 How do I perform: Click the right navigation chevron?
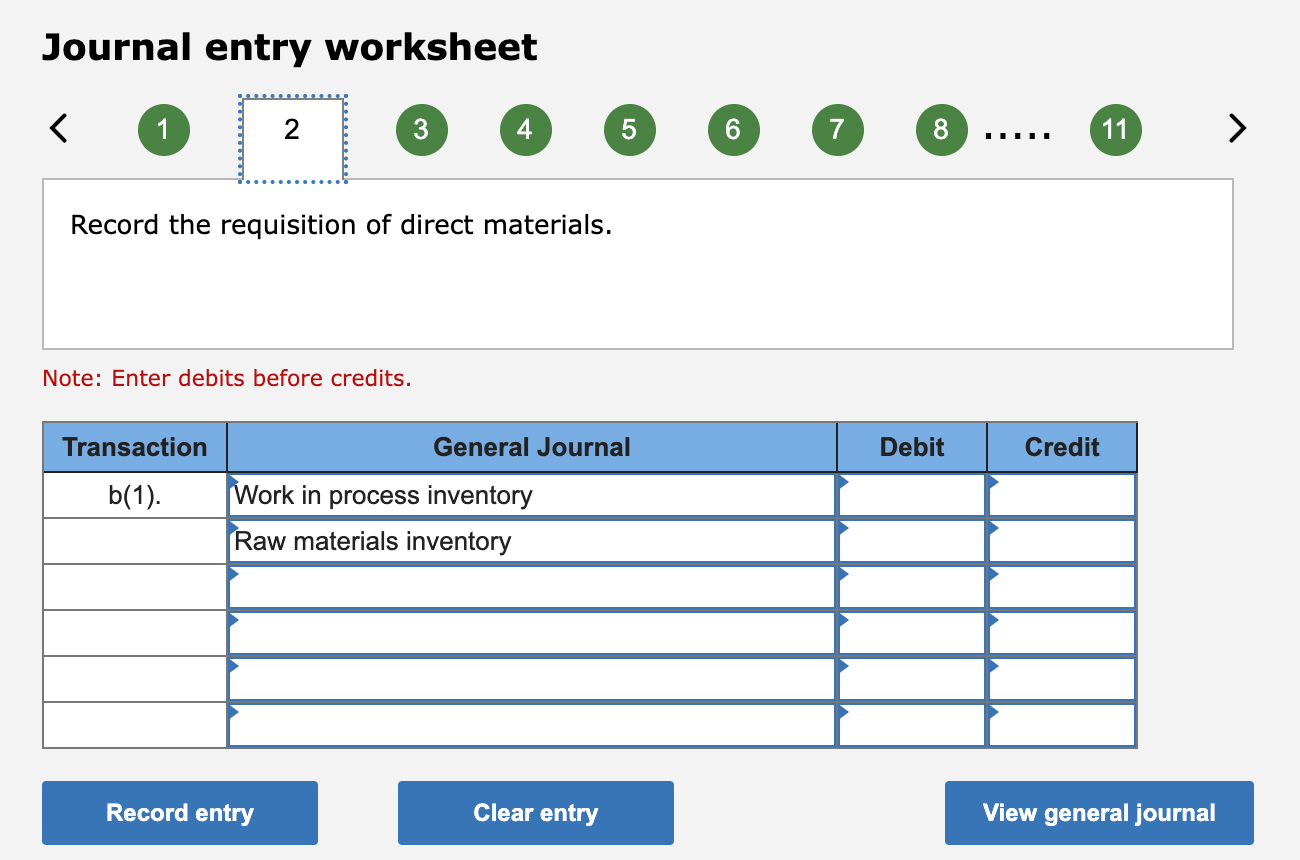1237,128
